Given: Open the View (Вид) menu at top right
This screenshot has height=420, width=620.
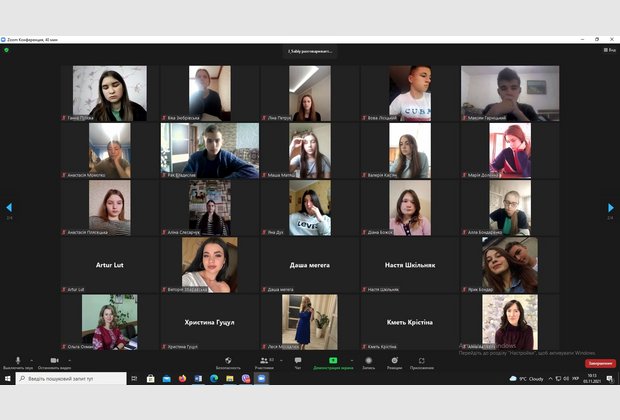Looking at the screenshot, I should 608,50.
